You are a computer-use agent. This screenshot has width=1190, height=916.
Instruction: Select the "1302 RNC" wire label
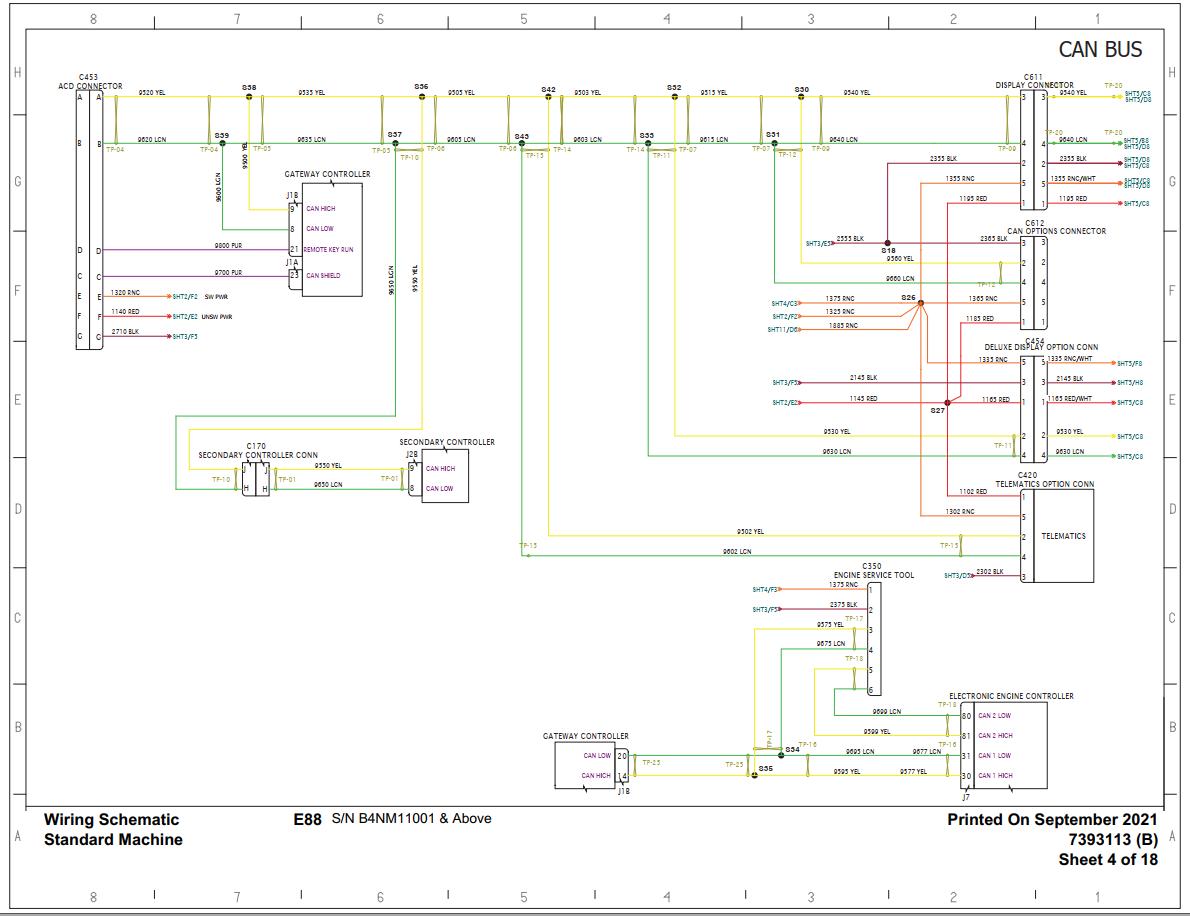click(960, 512)
